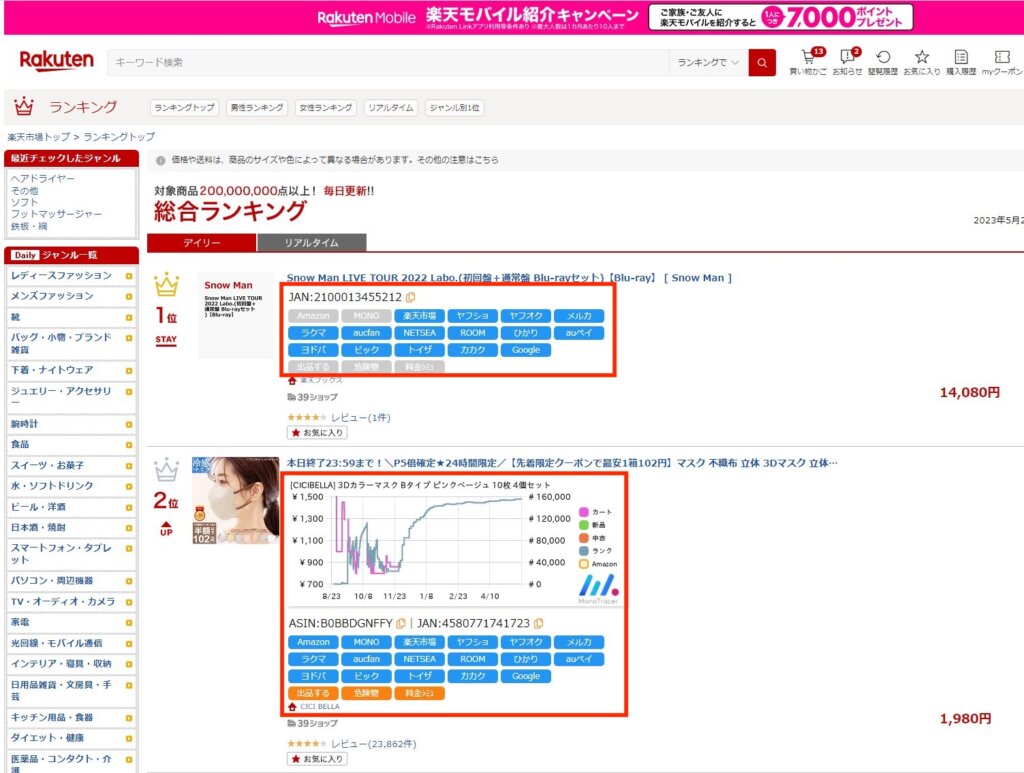Click the キーワード検索 search field

pyautogui.click(x=388, y=63)
